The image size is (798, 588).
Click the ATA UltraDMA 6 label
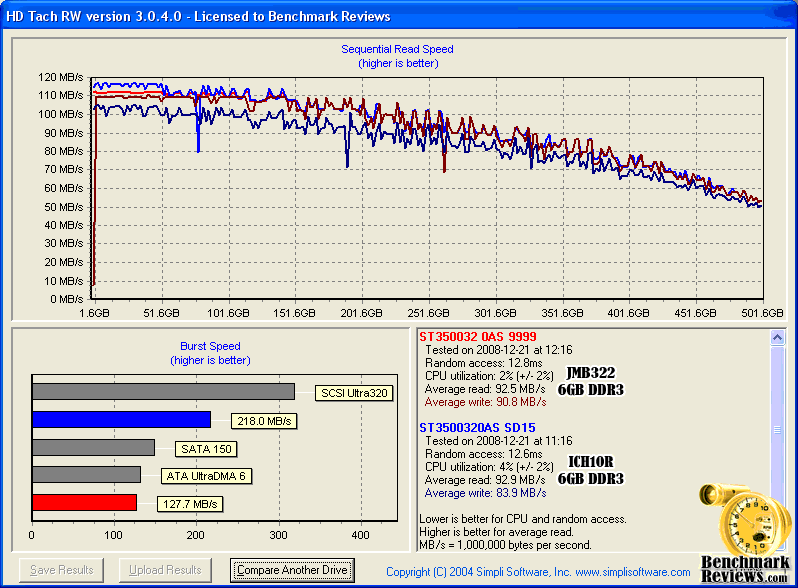pos(206,477)
